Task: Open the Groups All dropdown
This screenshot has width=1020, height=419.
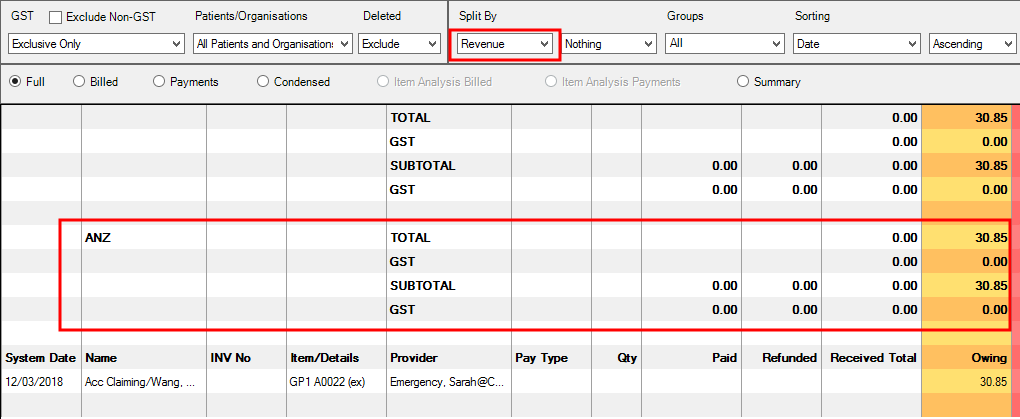Action: pyautogui.click(x=725, y=44)
